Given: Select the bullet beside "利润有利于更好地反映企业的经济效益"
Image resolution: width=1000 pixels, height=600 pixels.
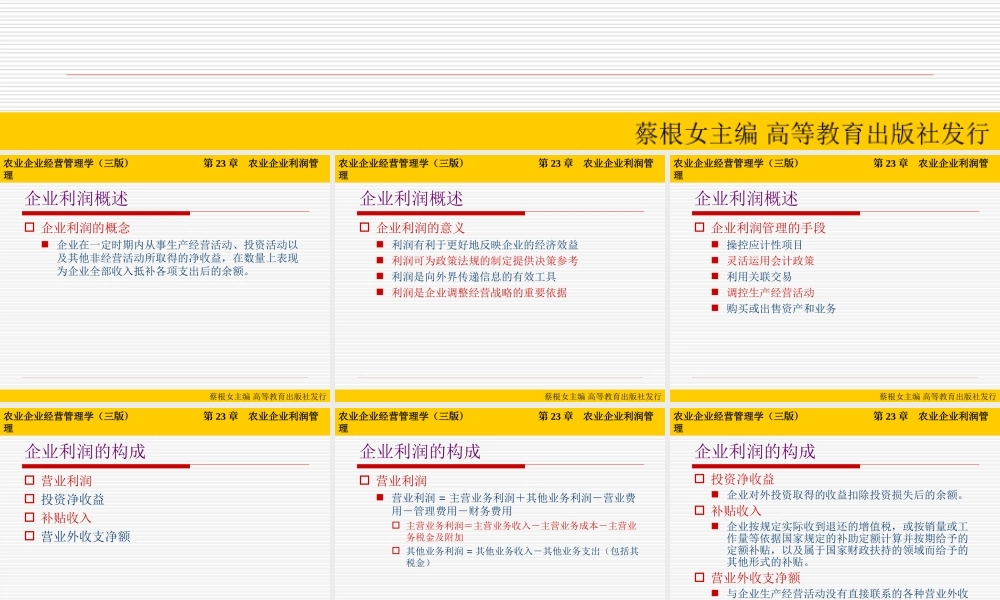Looking at the screenshot, I should 379,244.
